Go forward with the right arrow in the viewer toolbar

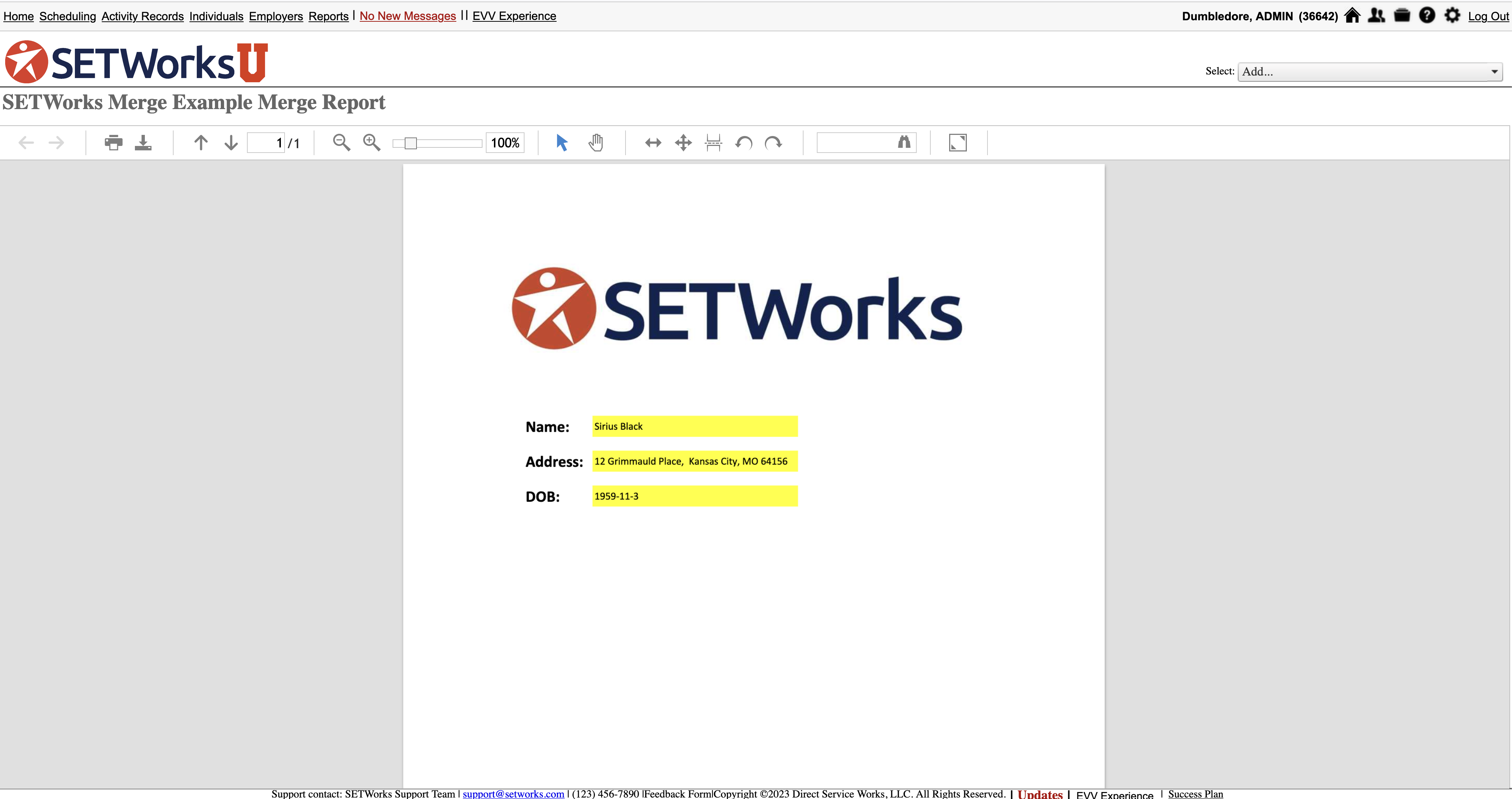tap(56, 143)
